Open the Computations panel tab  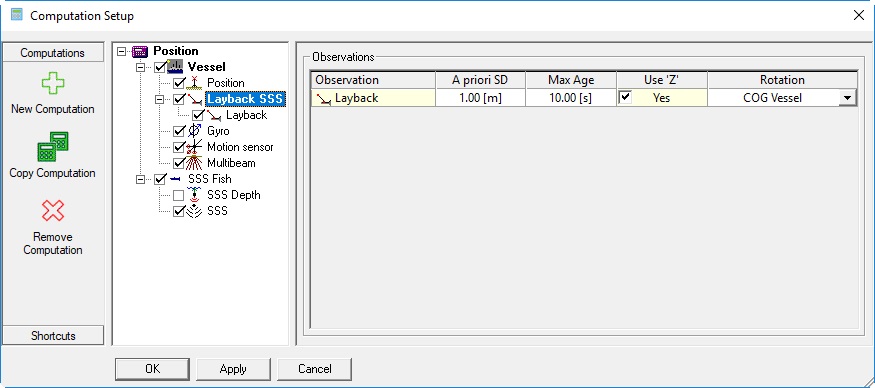[x=53, y=53]
